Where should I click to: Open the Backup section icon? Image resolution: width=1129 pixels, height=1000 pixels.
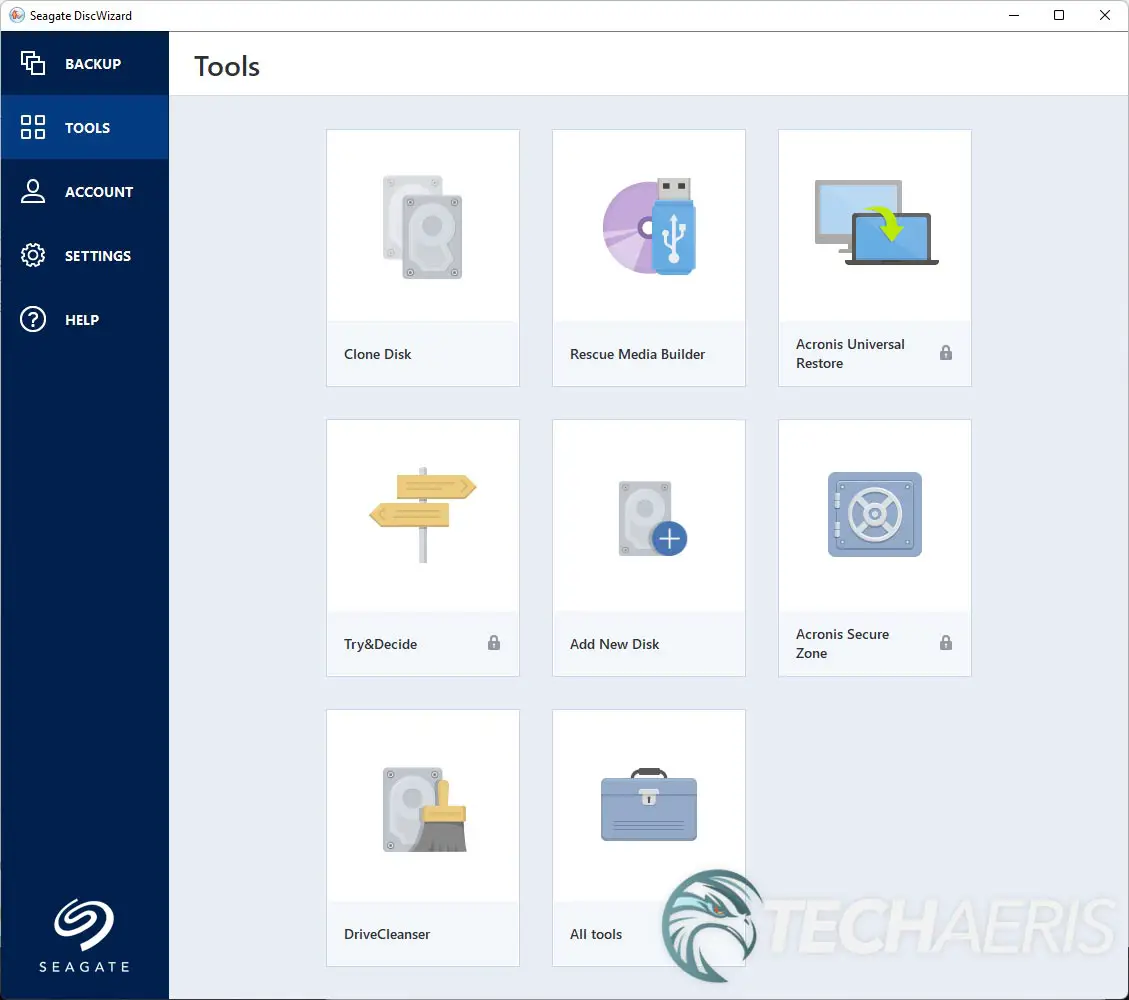[x=33, y=63]
